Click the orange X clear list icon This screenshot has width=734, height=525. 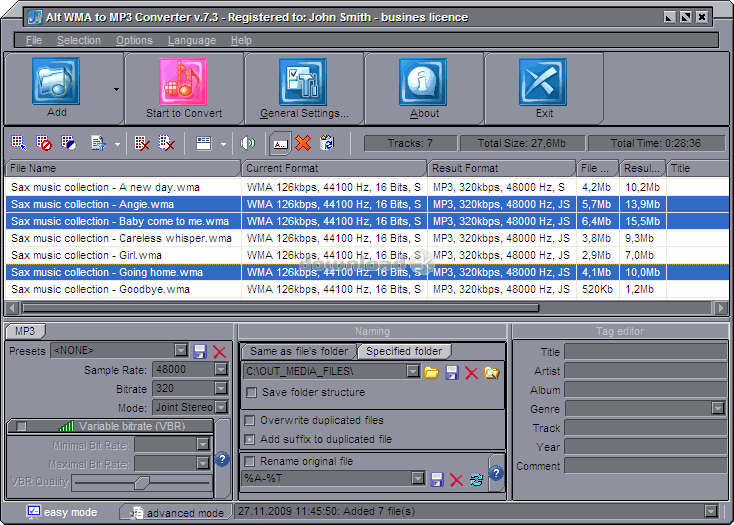tap(303, 143)
